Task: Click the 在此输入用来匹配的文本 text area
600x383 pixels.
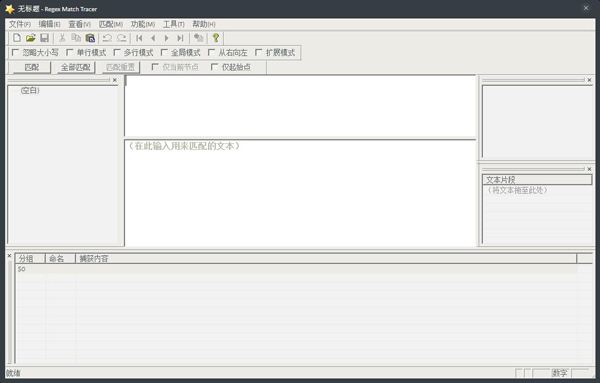Action: [x=300, y=193]
